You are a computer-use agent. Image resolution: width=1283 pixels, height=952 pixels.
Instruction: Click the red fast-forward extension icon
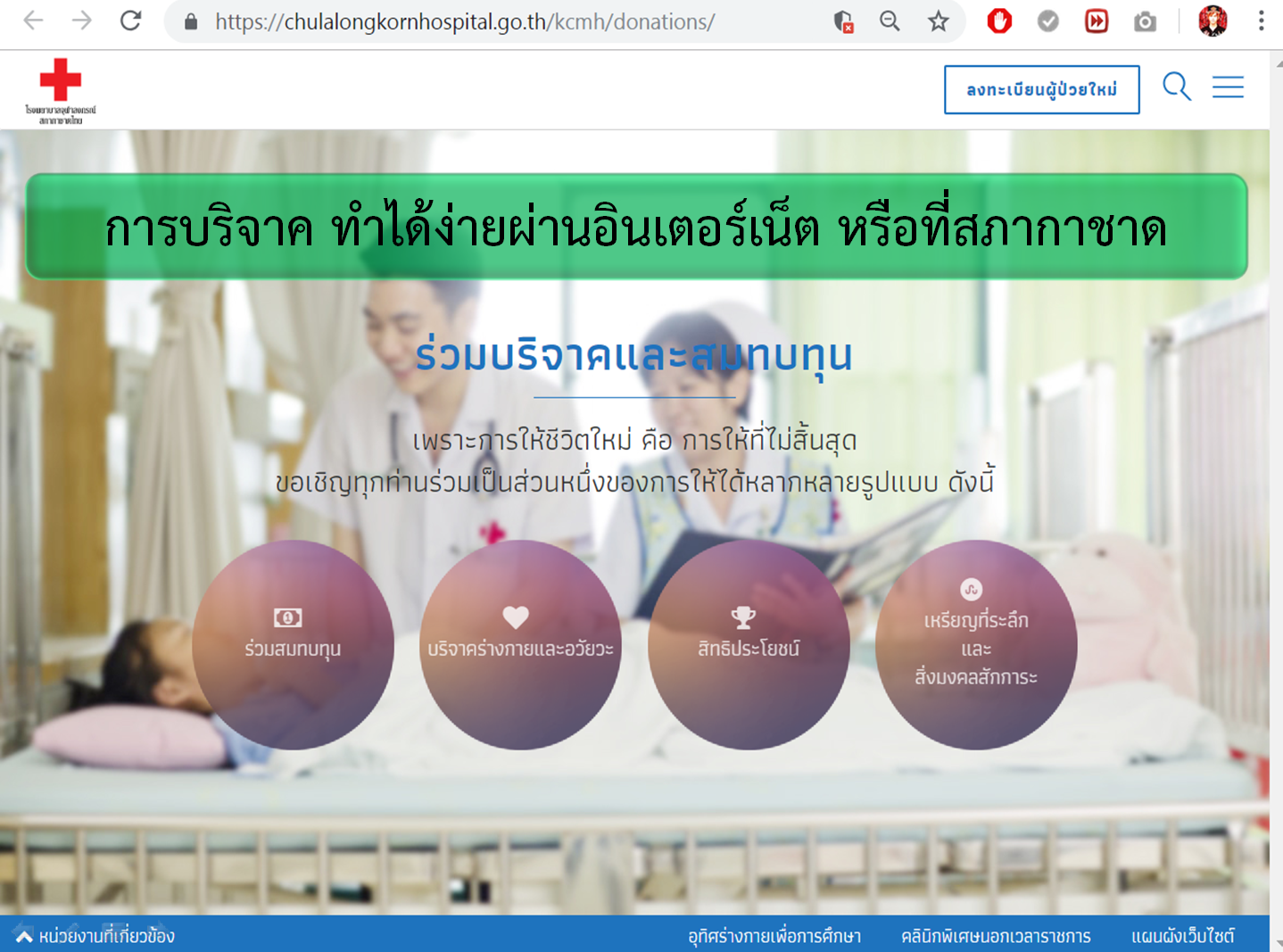coord(1097,21)
